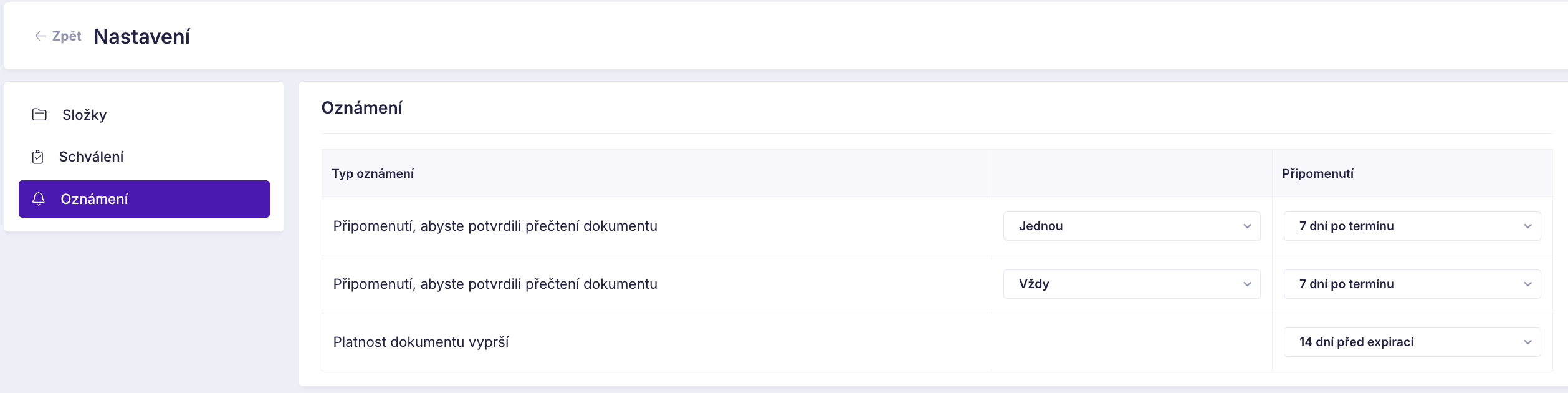This screenshot has height=393, width=1568.
Task: Click the folder icon beside Složky
Action: (39, 115)
